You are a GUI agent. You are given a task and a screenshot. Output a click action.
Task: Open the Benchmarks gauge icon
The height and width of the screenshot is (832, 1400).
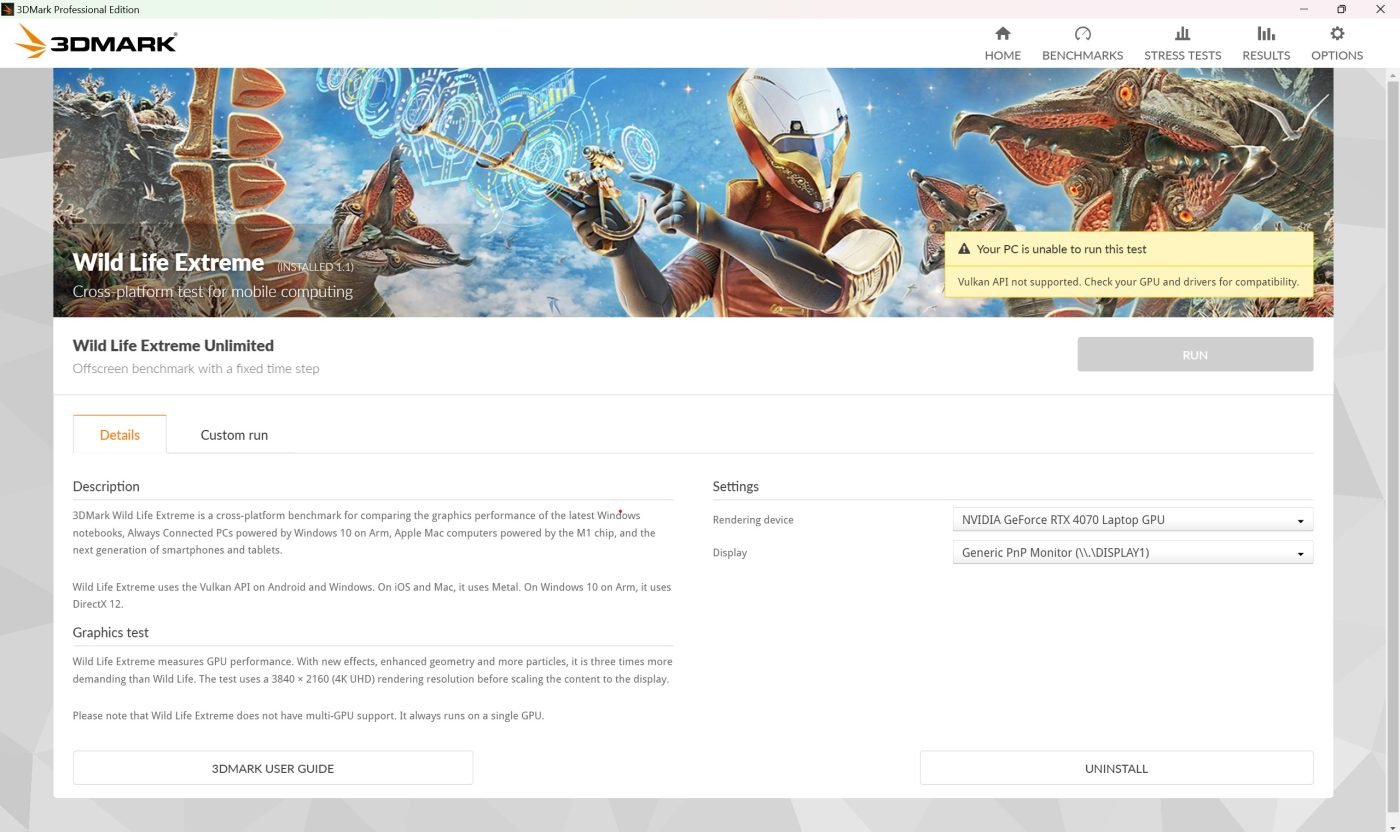1082,33
